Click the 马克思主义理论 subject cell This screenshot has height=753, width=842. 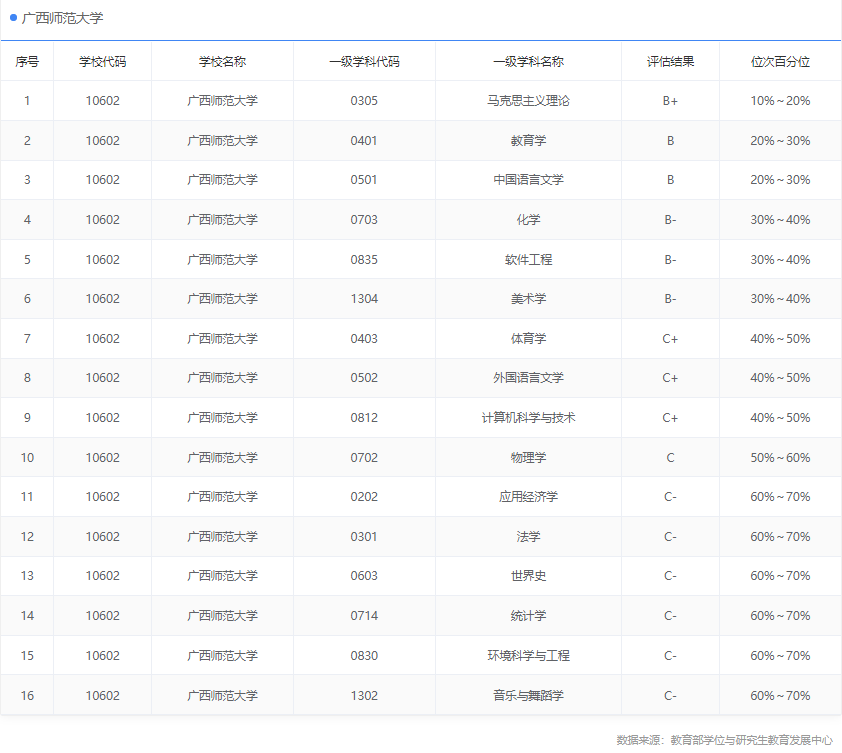tap(528, 101)
